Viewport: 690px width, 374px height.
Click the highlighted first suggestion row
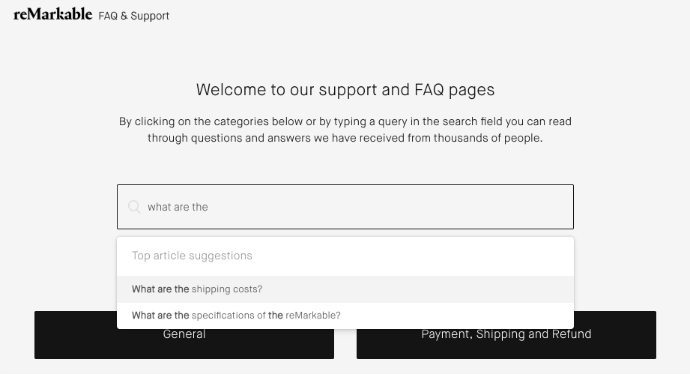click(x=345, y=289)
